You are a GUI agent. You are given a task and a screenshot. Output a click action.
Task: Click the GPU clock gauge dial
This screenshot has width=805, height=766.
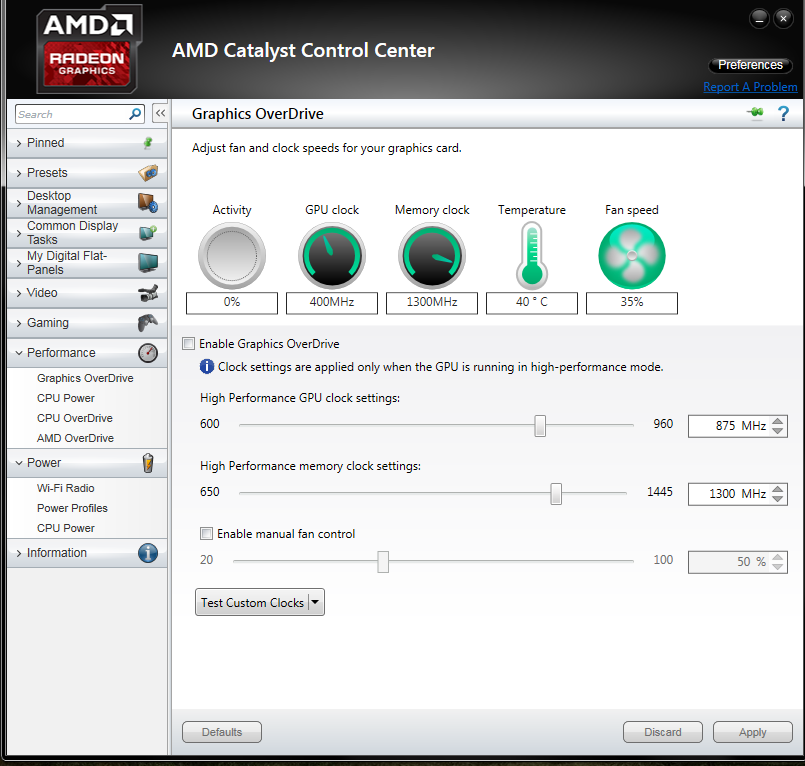pyautogui.click(x=332, y=256)
